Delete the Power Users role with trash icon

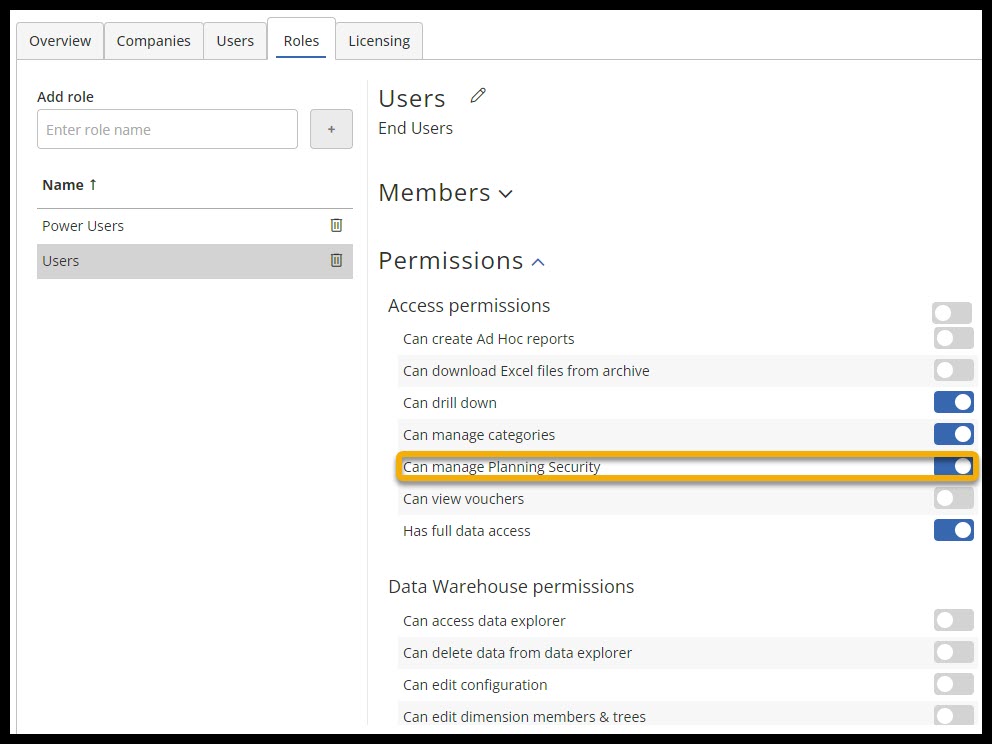336,226
